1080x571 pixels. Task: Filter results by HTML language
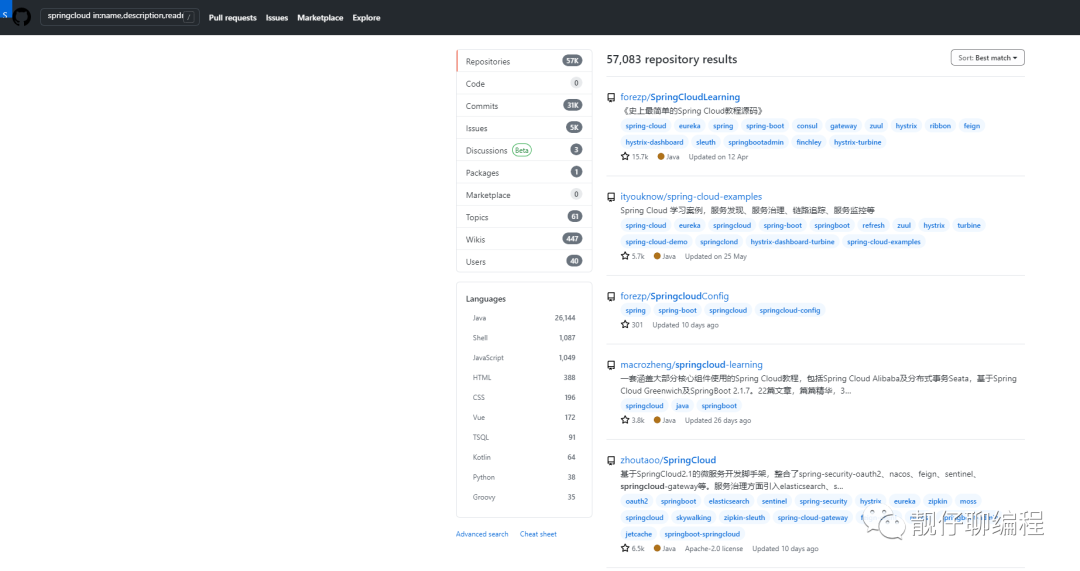pyautogui.click(x=523, y=377)
